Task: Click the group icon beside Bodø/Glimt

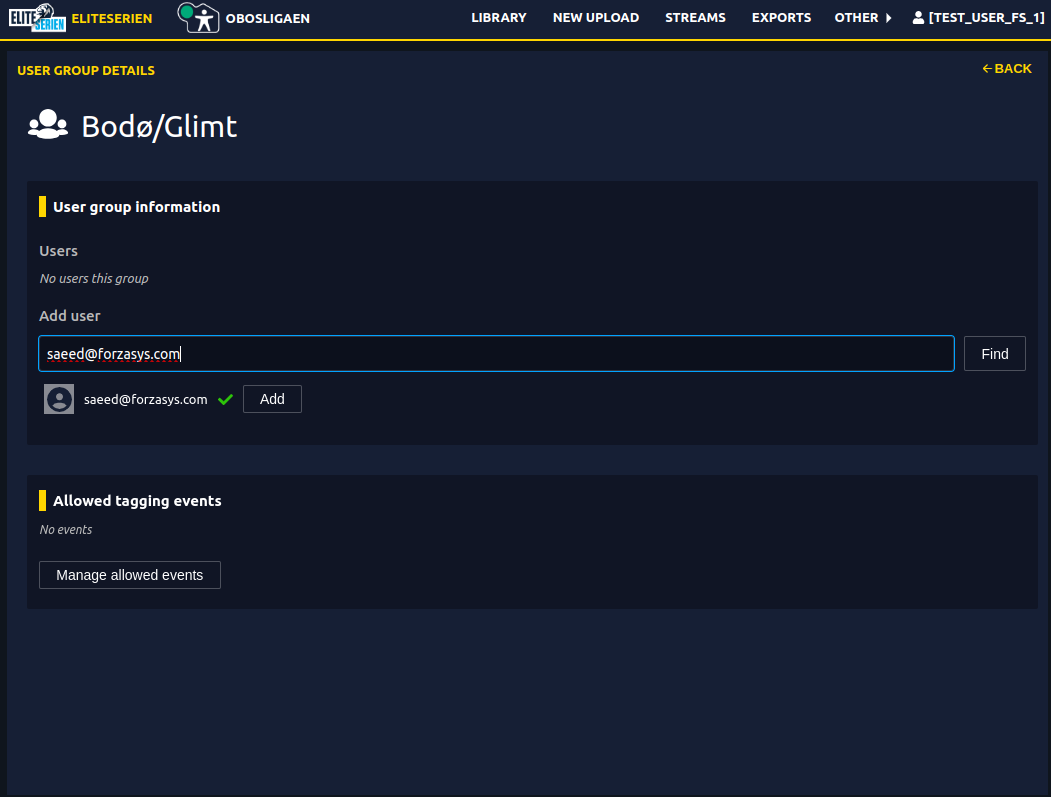Action: [x=48, y=125]
